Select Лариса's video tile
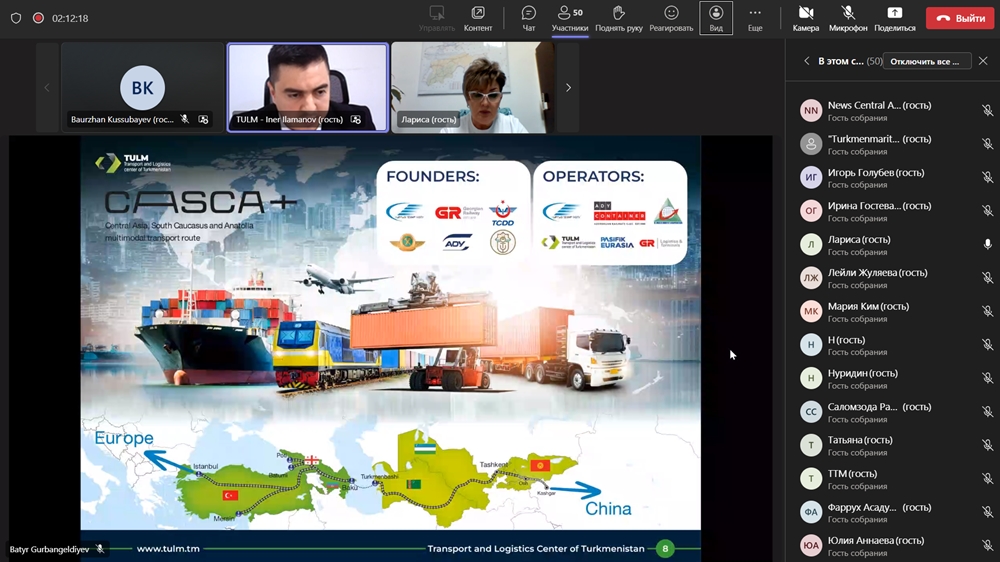Viewport: 1000px width, 562px height. (x=473, y=87)
